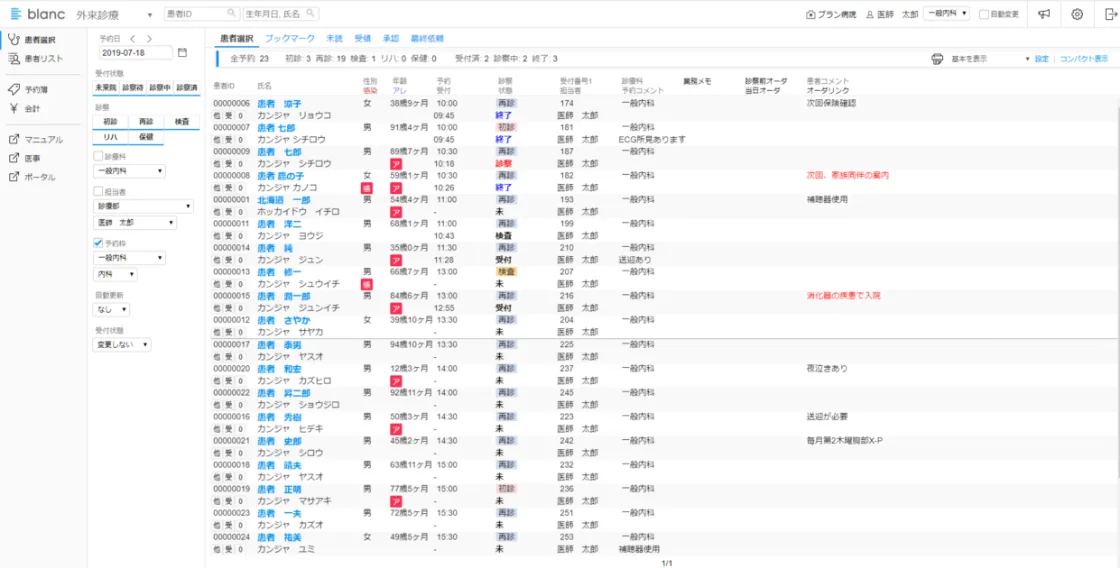Screen dimensions: 1120x568
Task: Enable the 診療科 filter checkbox
Action: tap(99, 155)
